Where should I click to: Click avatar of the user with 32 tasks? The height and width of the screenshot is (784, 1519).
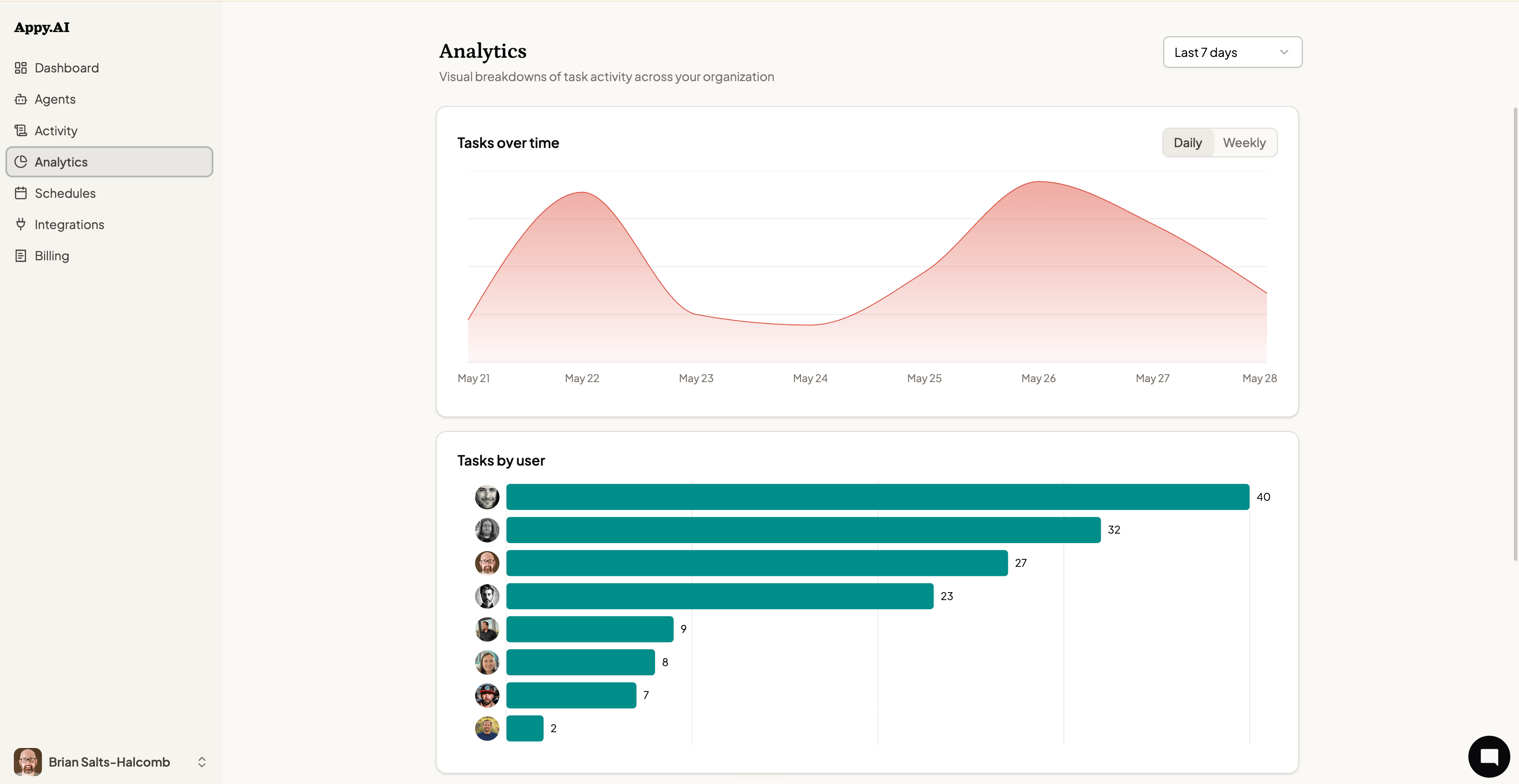[487, 530]
